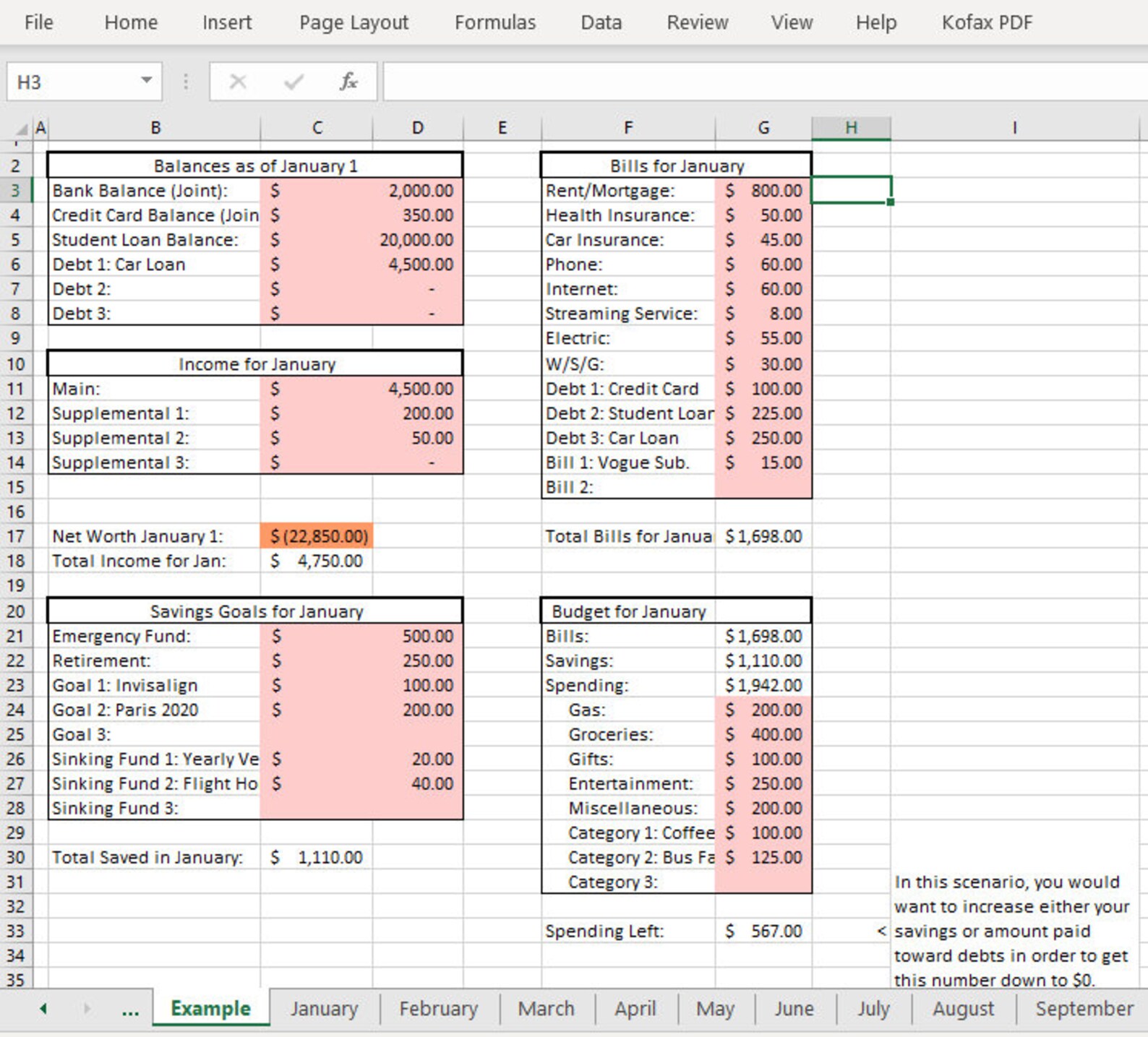Select column G header
This screenshot has width=1148, height=1037.
tap(763, 128)
